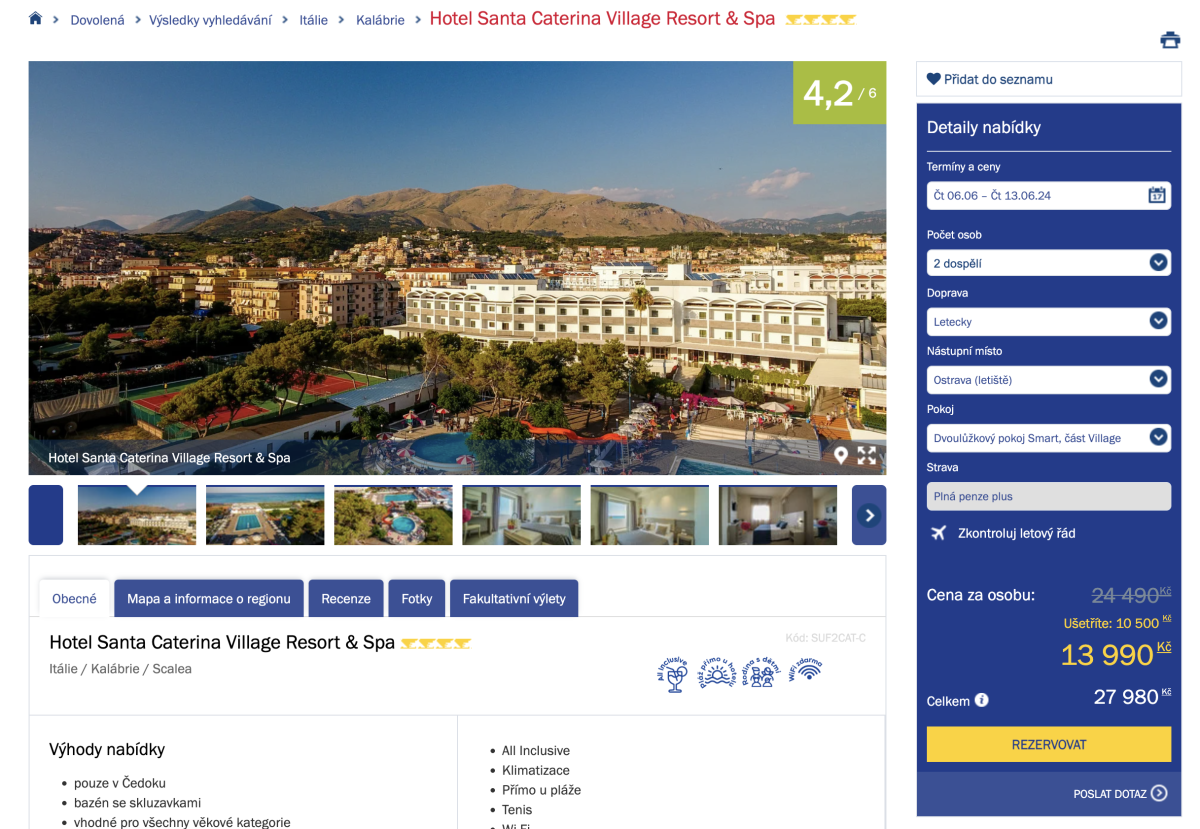Open the calendar icon in date field
This screenshot has height=829, width=1200.
point(1157,195)
